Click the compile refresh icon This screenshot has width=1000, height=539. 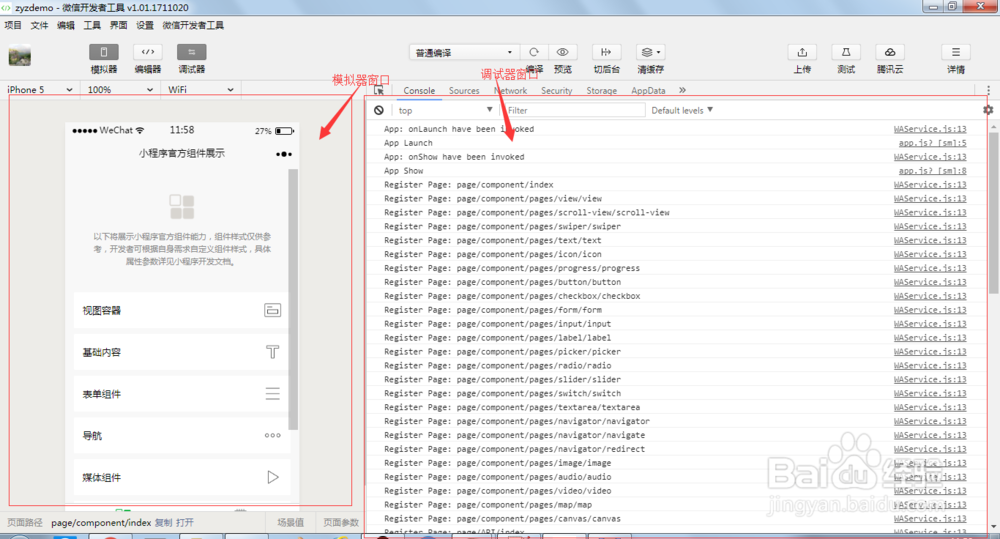point(534,52)
